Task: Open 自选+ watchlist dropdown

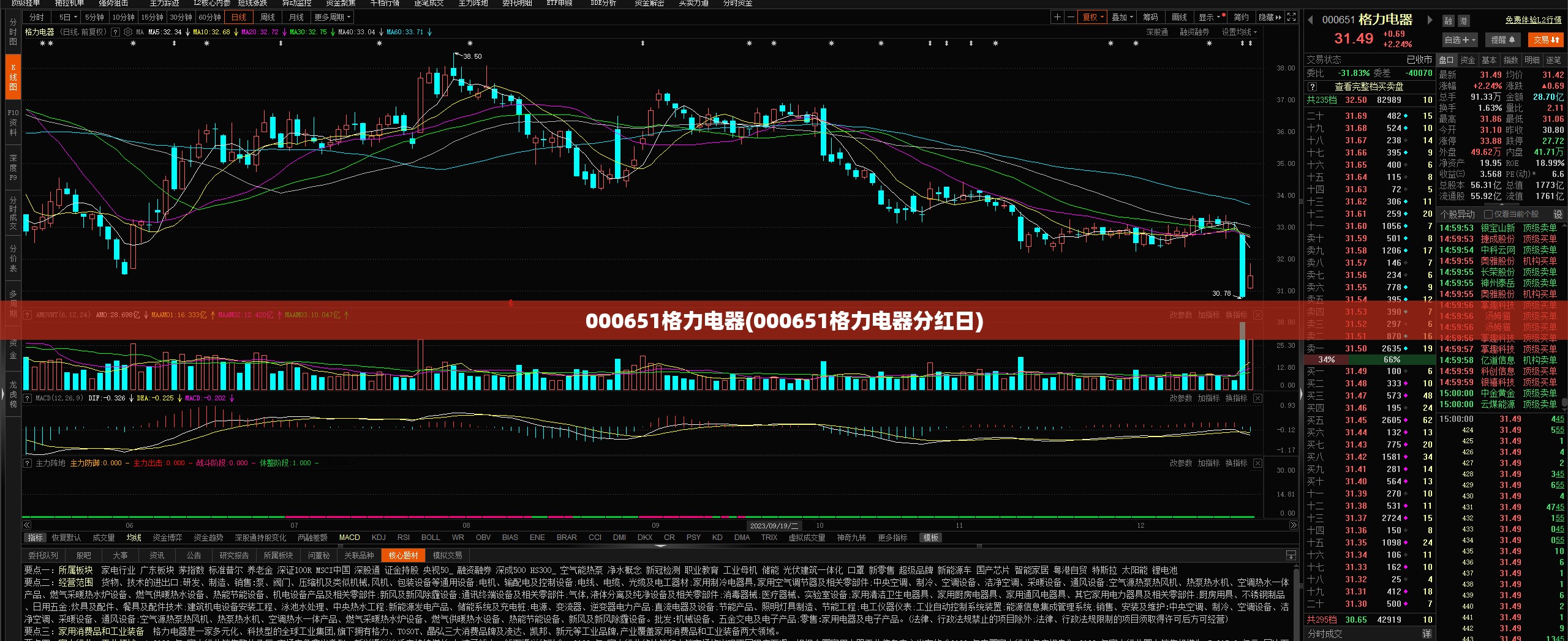Action: click(x=1460, y=40)
